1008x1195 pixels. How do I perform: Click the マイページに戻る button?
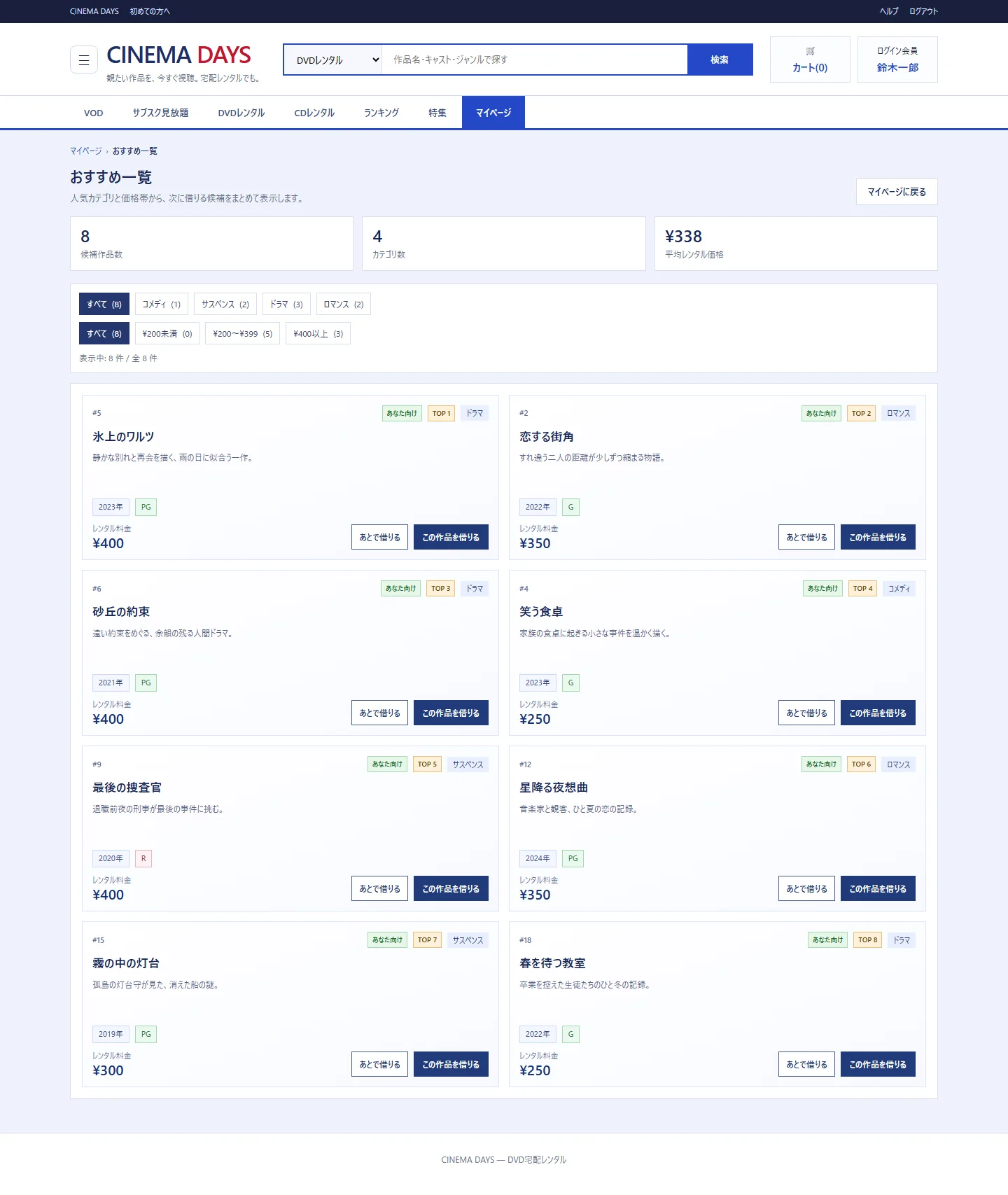pos(897,192)
